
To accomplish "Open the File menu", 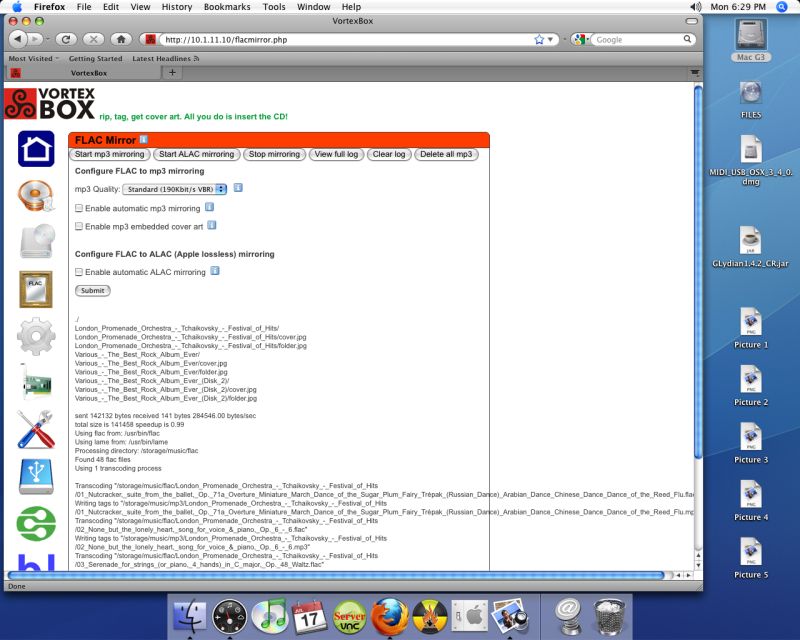I will (84, 7).
